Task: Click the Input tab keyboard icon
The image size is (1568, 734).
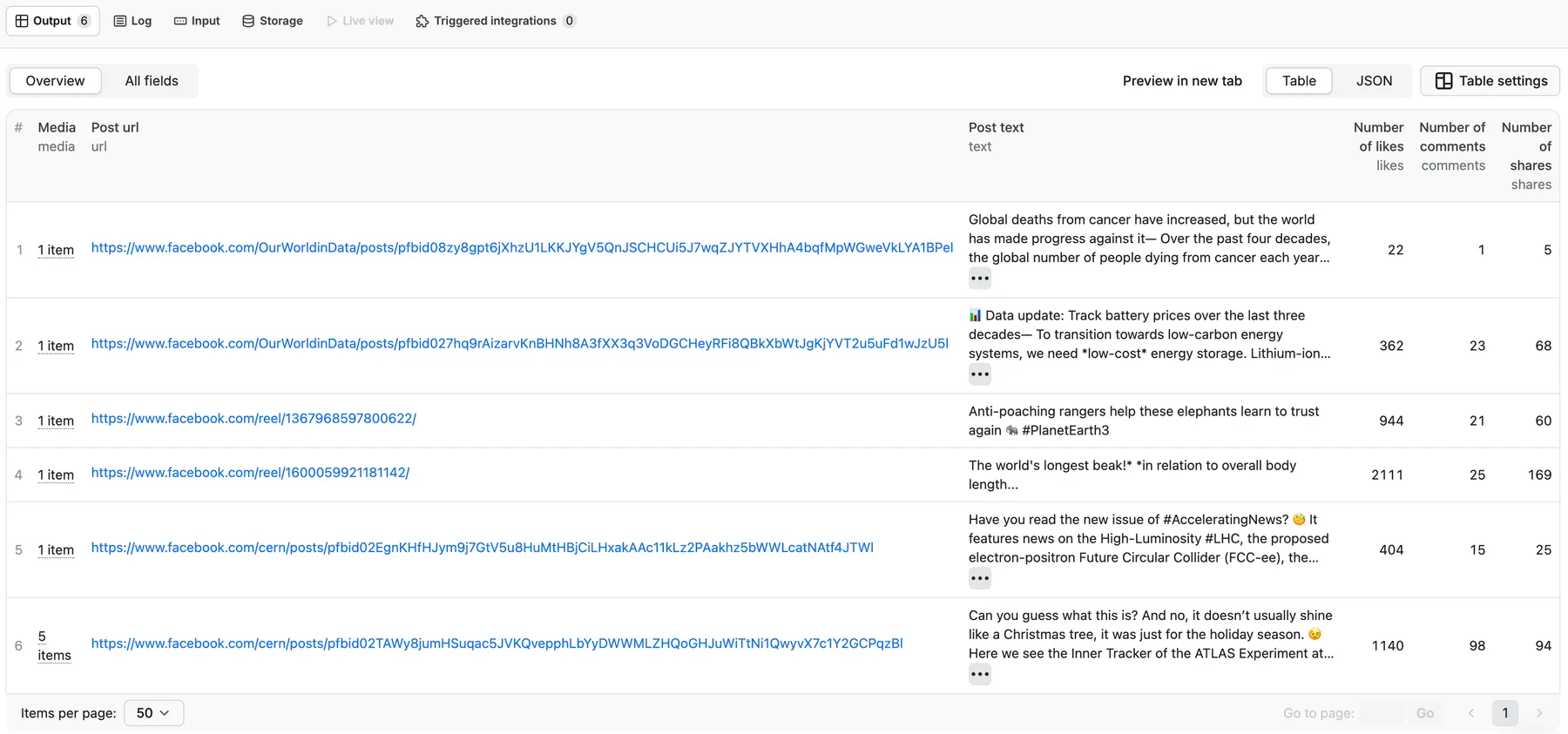Action: coord(180,21)
